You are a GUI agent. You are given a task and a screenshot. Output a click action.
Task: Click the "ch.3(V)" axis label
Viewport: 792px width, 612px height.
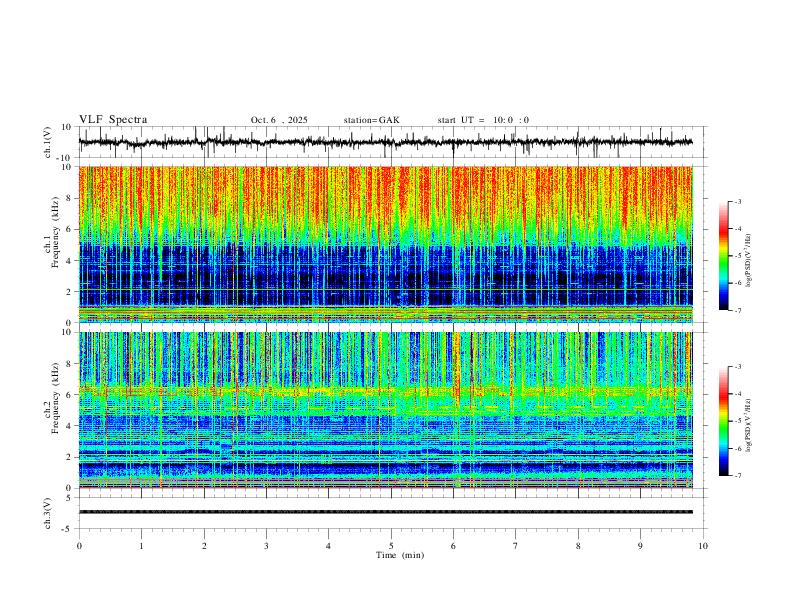tap(48, 514)
